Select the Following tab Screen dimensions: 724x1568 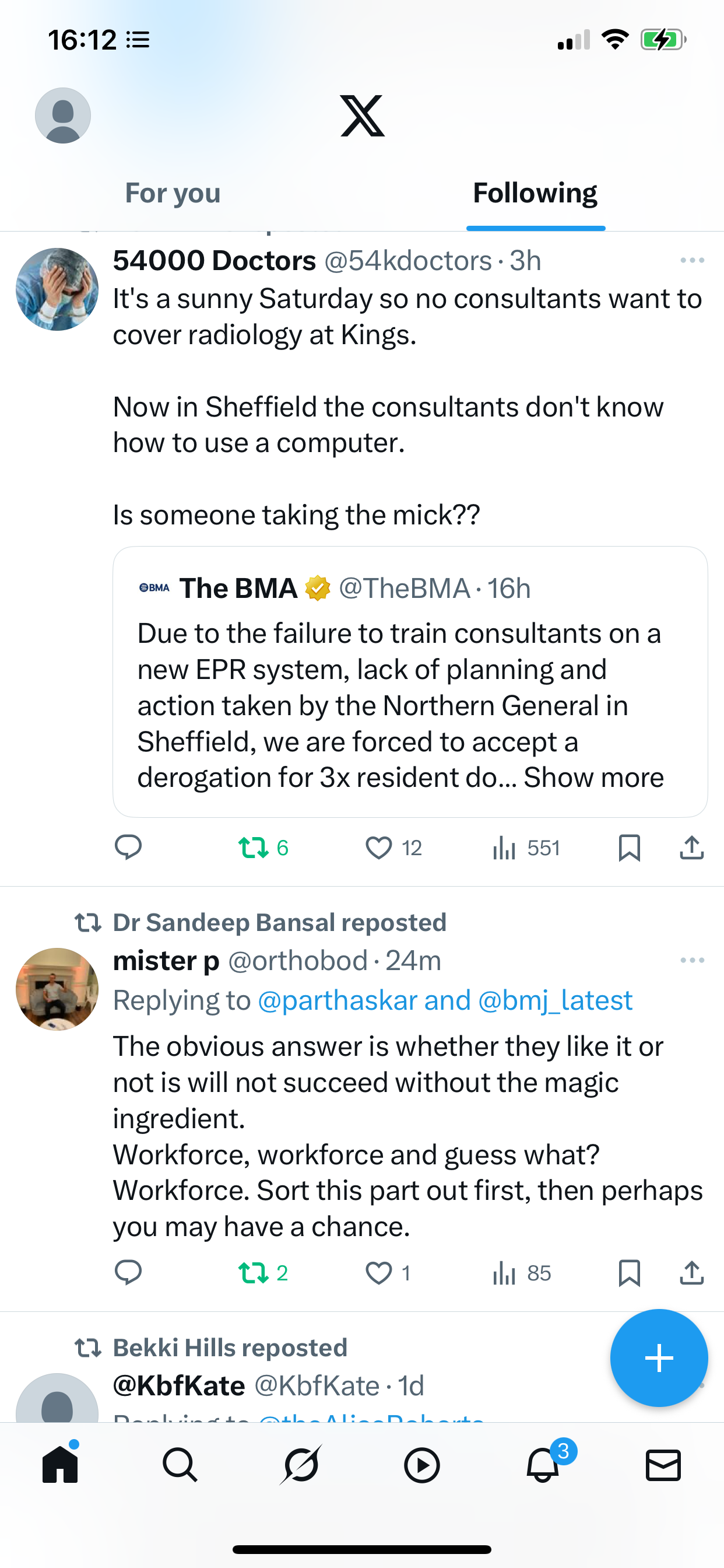coord(535,193)
